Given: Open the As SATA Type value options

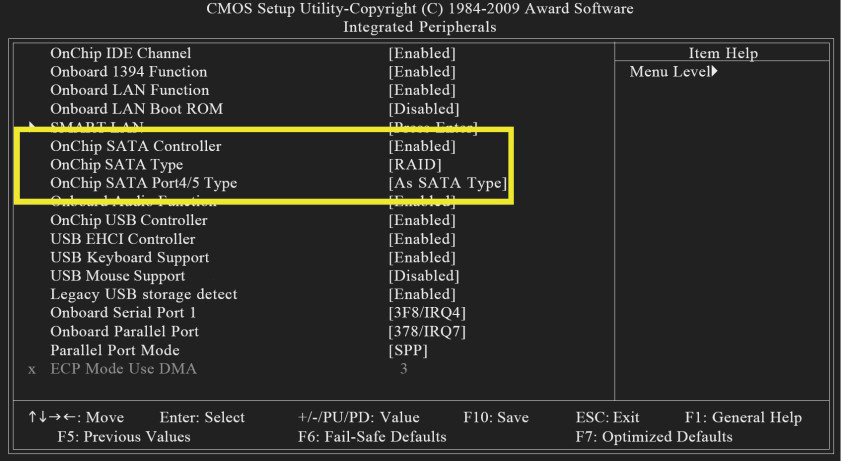Looking at the screenshot, I should coord(447,183).
